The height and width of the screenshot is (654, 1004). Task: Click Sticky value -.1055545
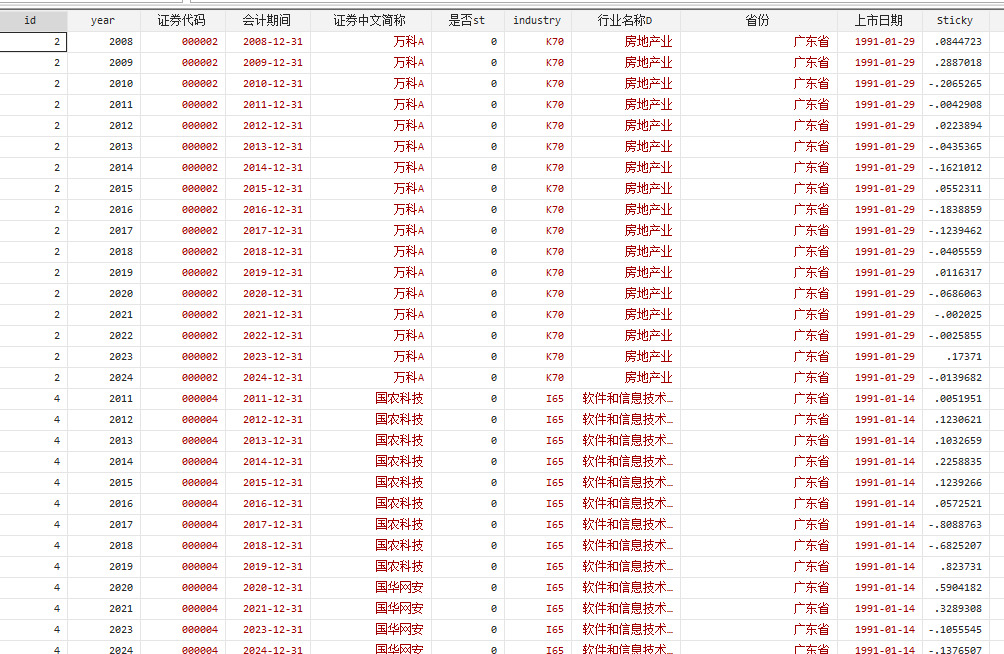[x=955, y=630]
